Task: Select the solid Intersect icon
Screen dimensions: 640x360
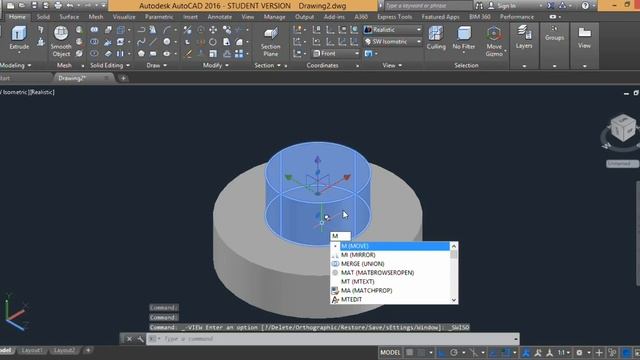Action: click(94, 53)
